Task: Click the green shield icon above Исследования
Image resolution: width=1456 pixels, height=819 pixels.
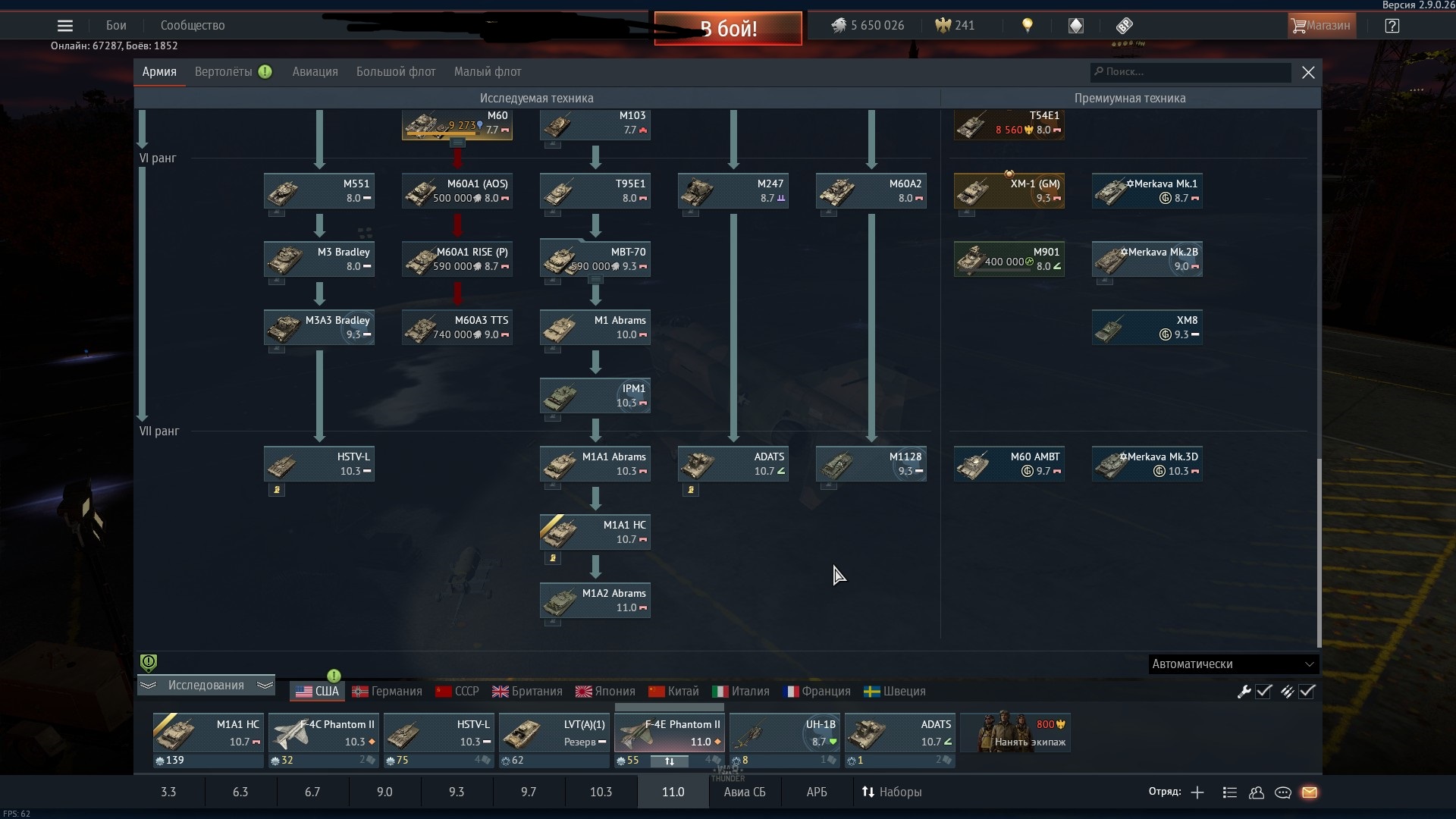Action: click(149, 663)
